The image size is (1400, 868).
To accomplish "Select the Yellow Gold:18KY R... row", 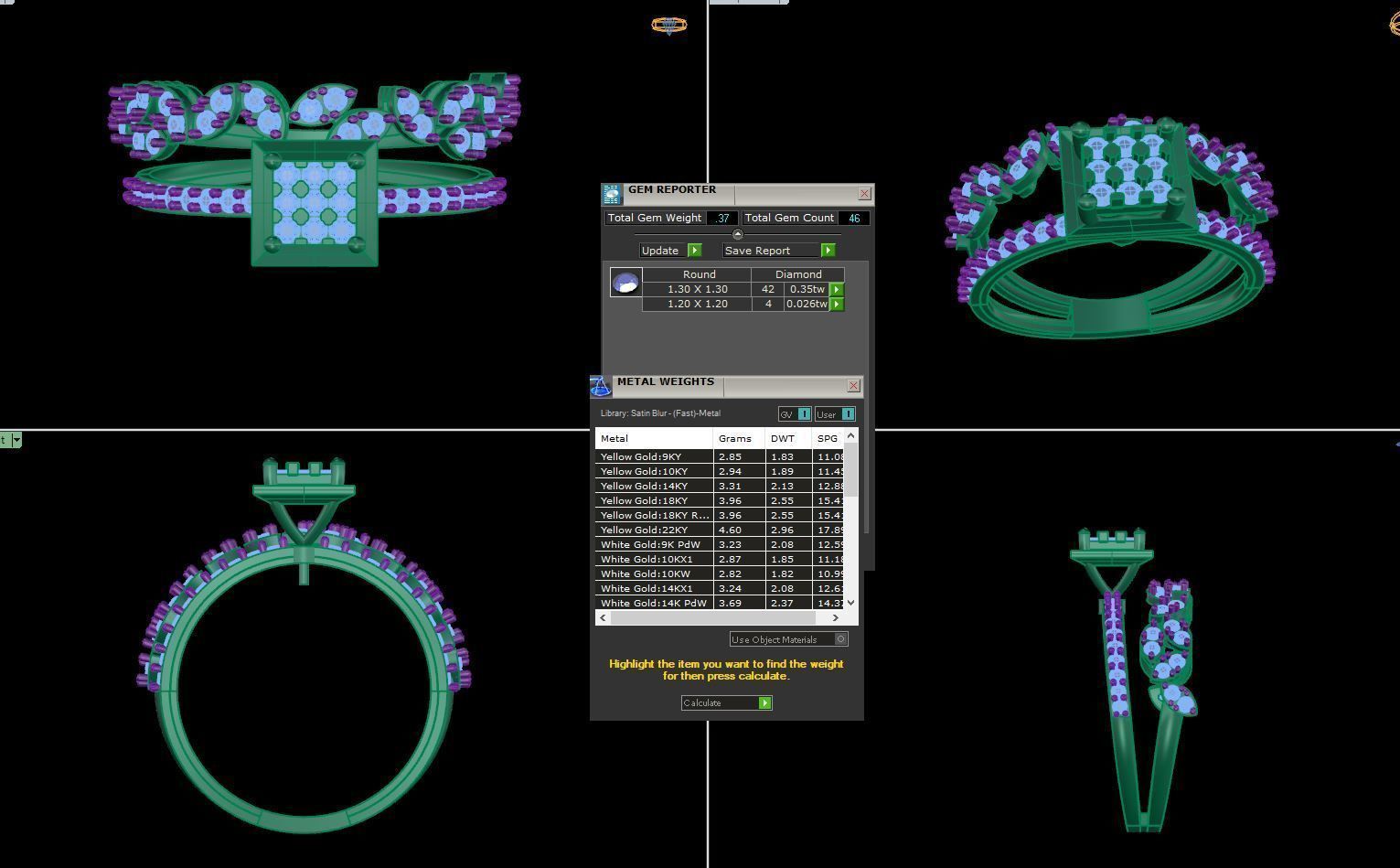I will [719, 516].
